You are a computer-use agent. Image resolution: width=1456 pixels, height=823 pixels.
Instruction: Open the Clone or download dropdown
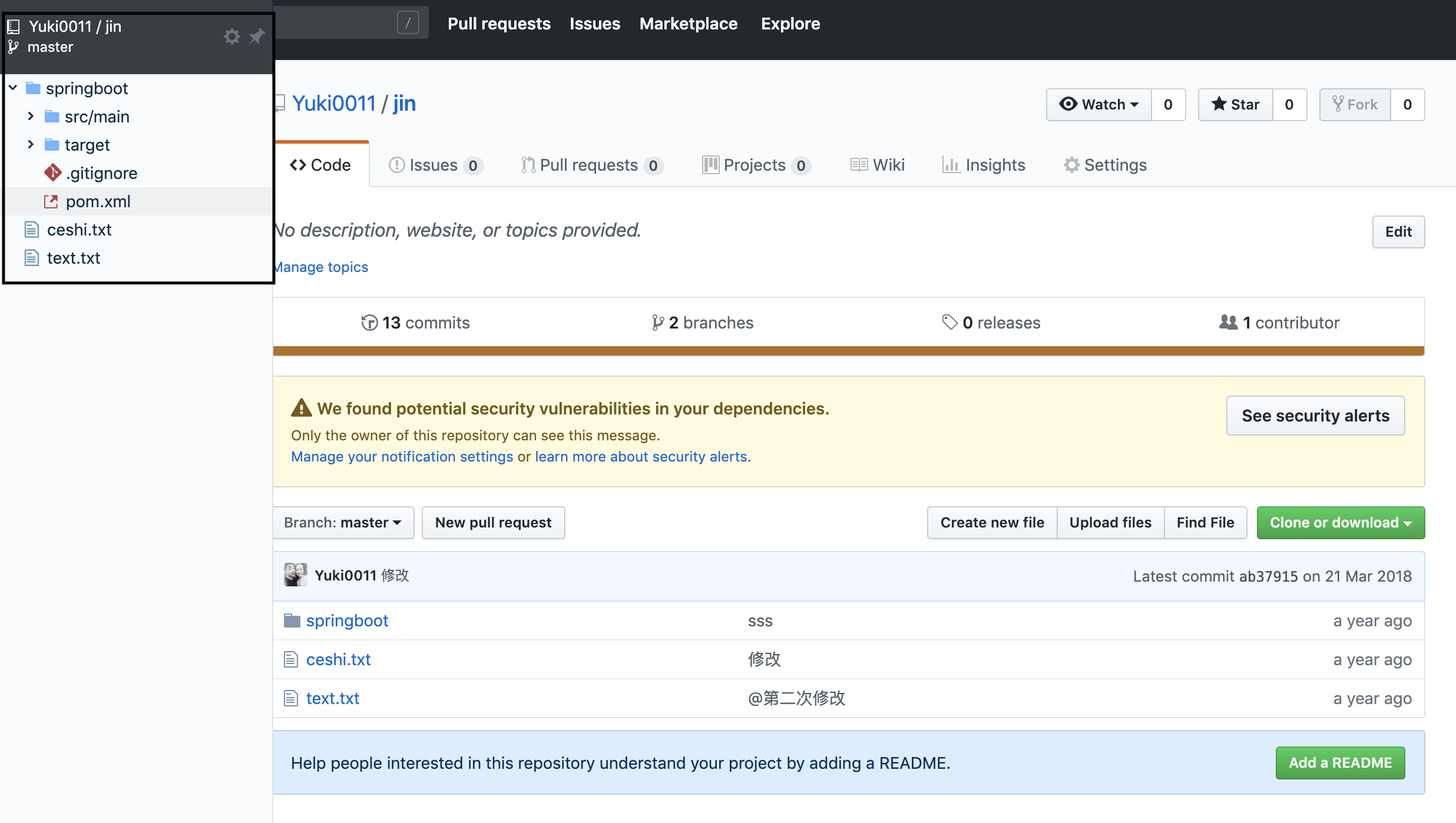[1341, 523]
